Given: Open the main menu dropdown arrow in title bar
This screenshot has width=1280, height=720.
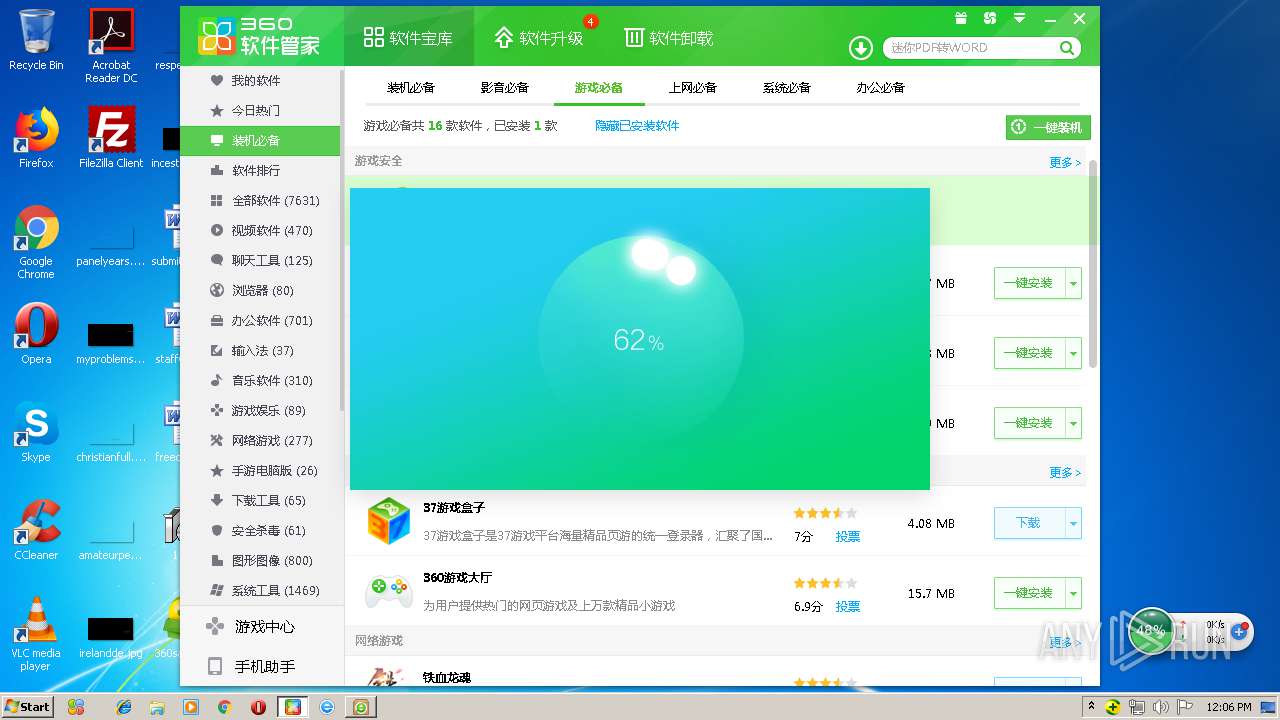Looking at the screenshot, I should tap(1020, 18).
